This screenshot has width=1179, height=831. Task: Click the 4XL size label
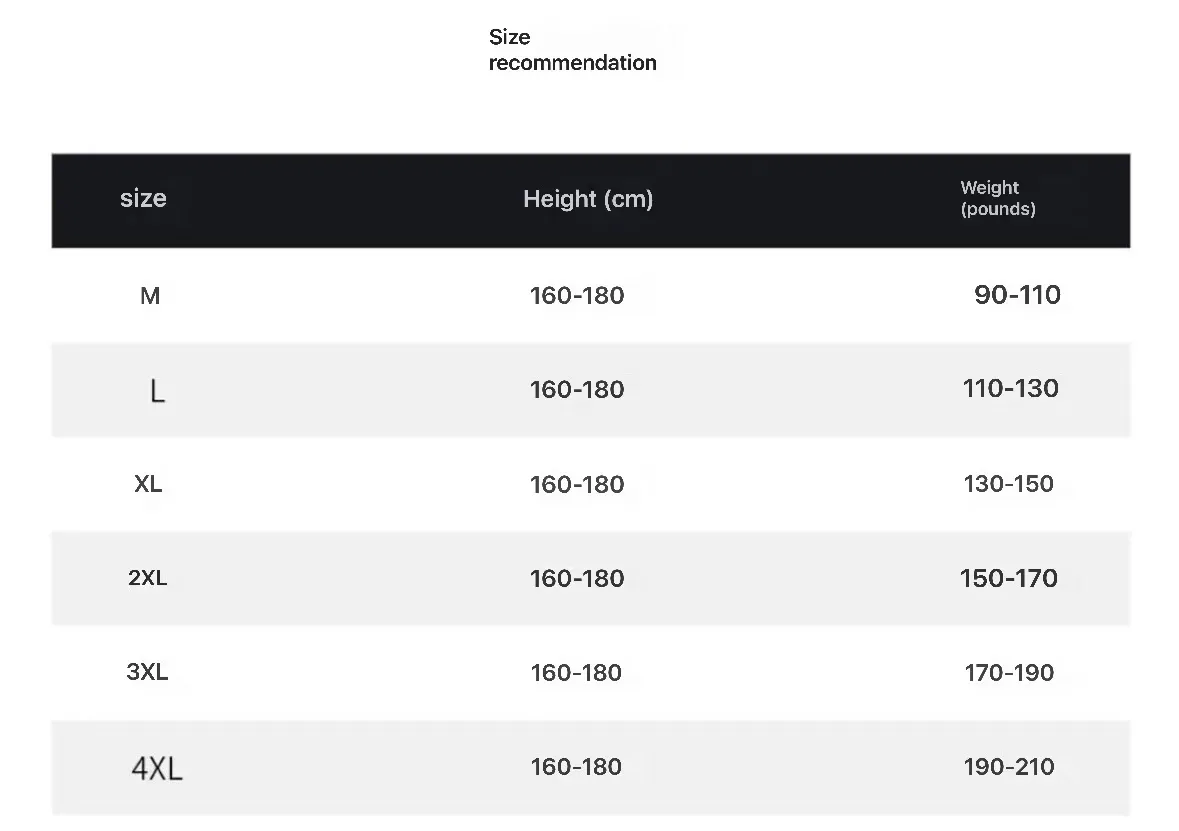[157, 768]
